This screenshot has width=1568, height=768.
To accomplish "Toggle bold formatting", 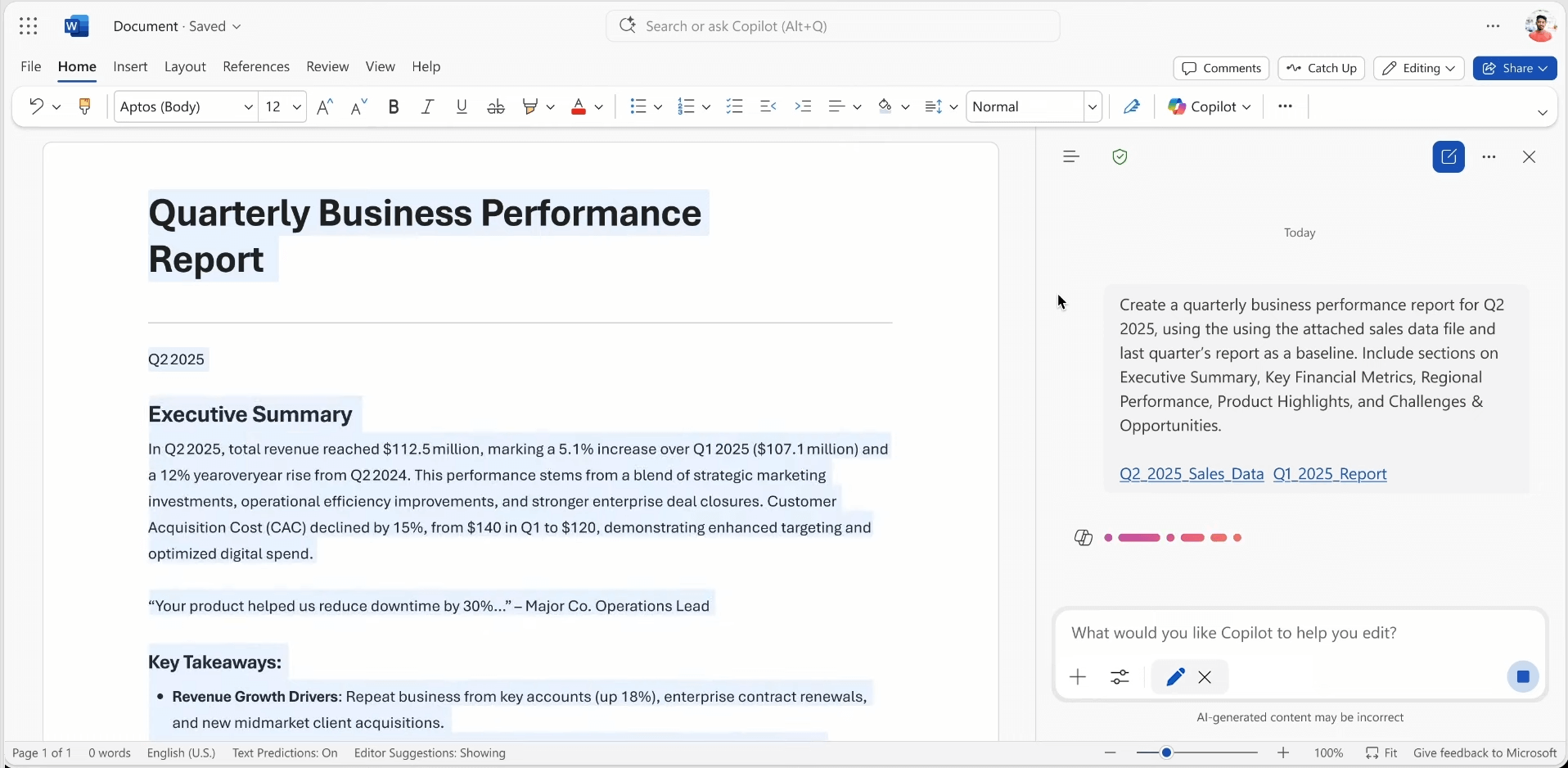I will click(394, 106).
